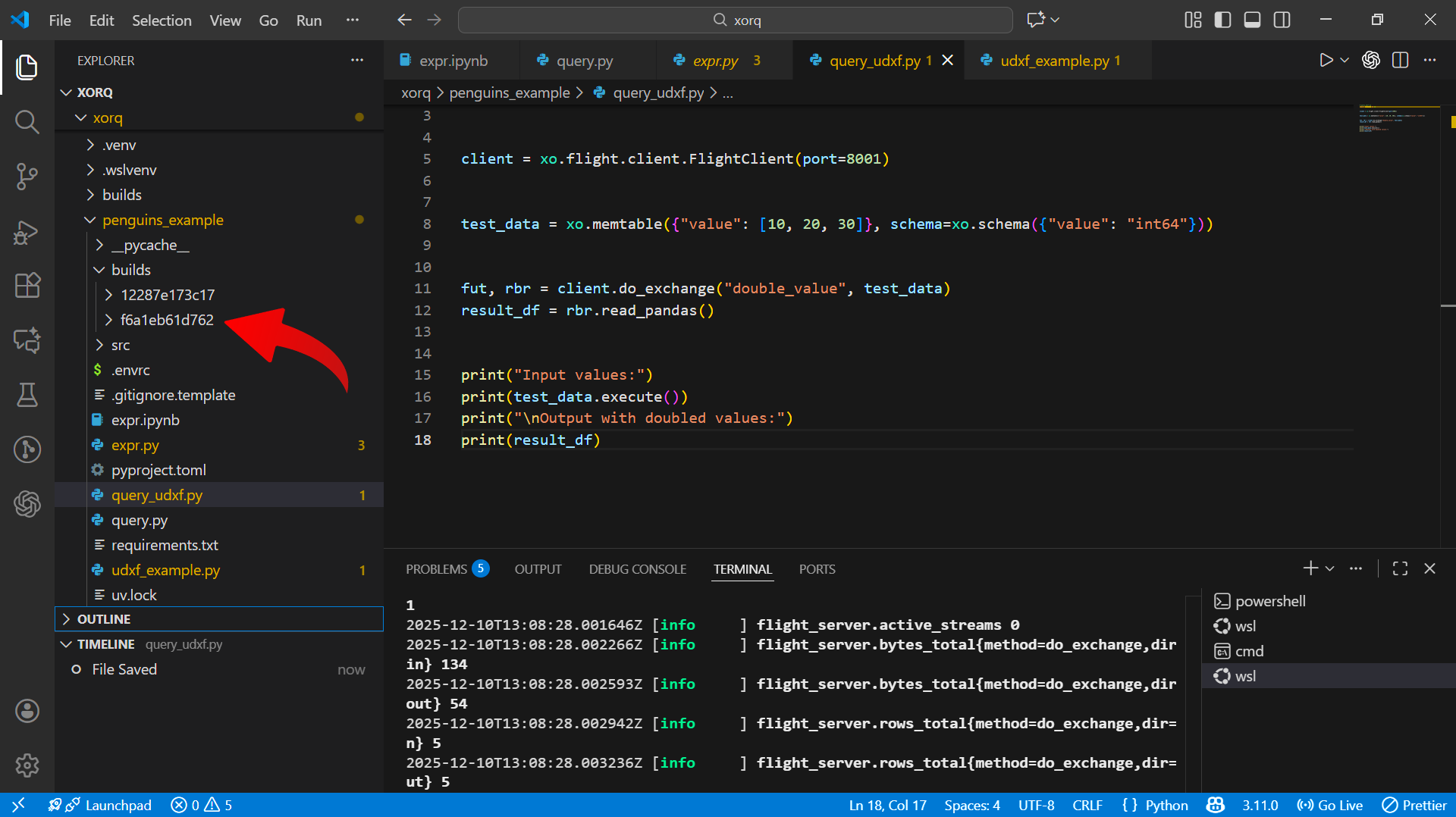Expand the OUTLINE section
Screen dimensions: 1456x817
tap(104, 619)
